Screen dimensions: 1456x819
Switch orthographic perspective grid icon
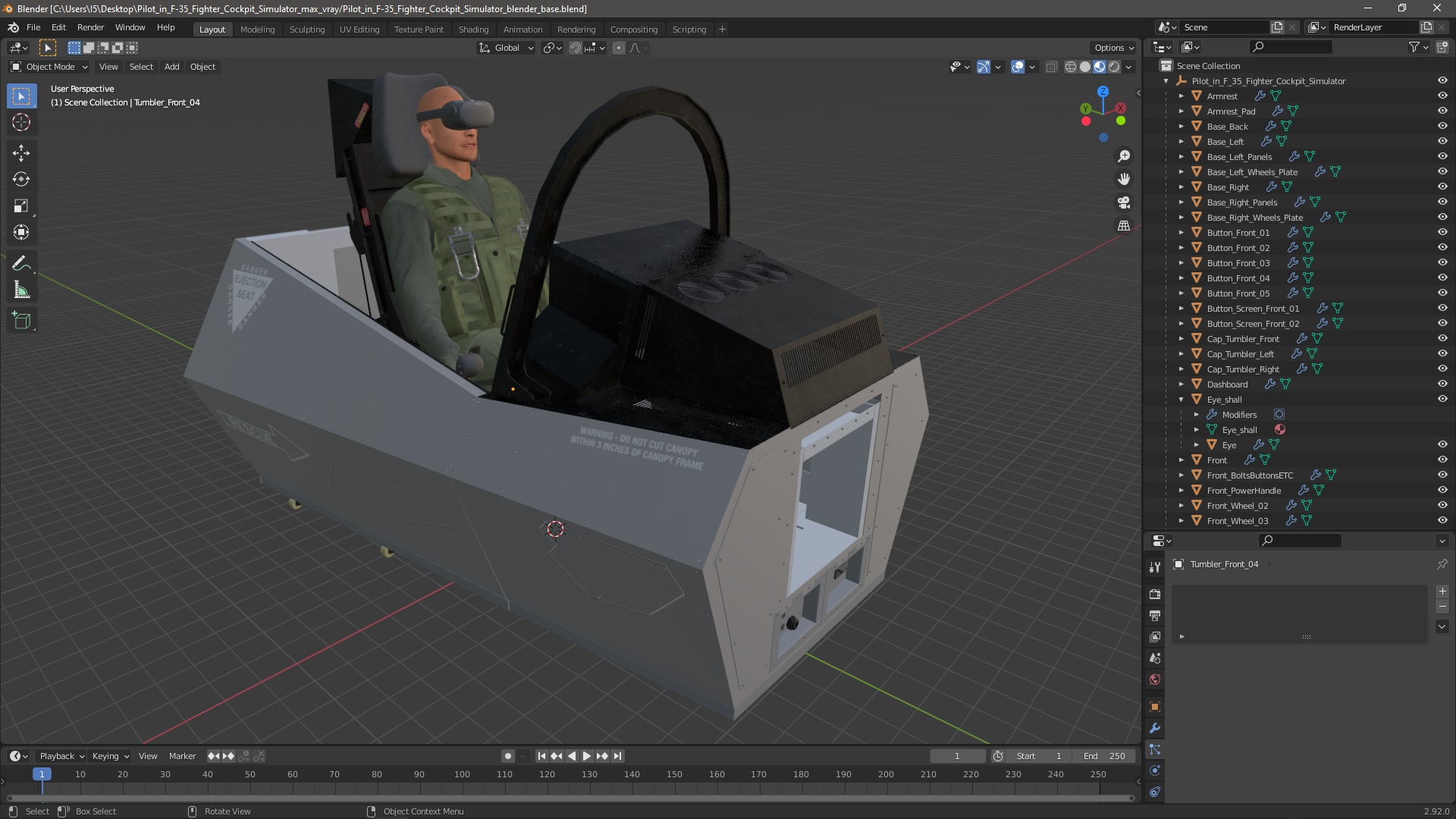(x=1124, y=226)
